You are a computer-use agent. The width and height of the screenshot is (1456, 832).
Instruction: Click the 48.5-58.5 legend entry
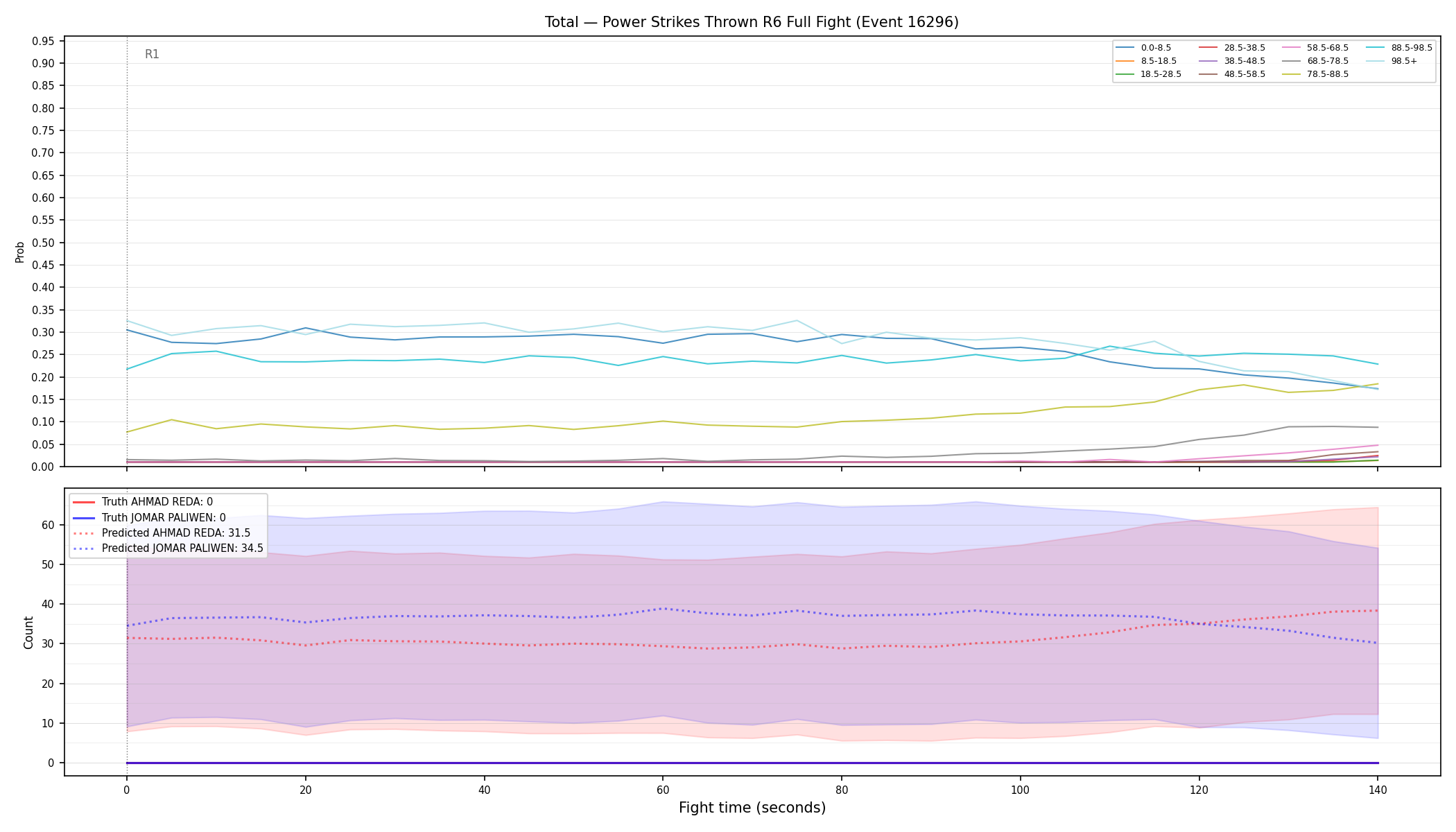(x=1231, y=74)
